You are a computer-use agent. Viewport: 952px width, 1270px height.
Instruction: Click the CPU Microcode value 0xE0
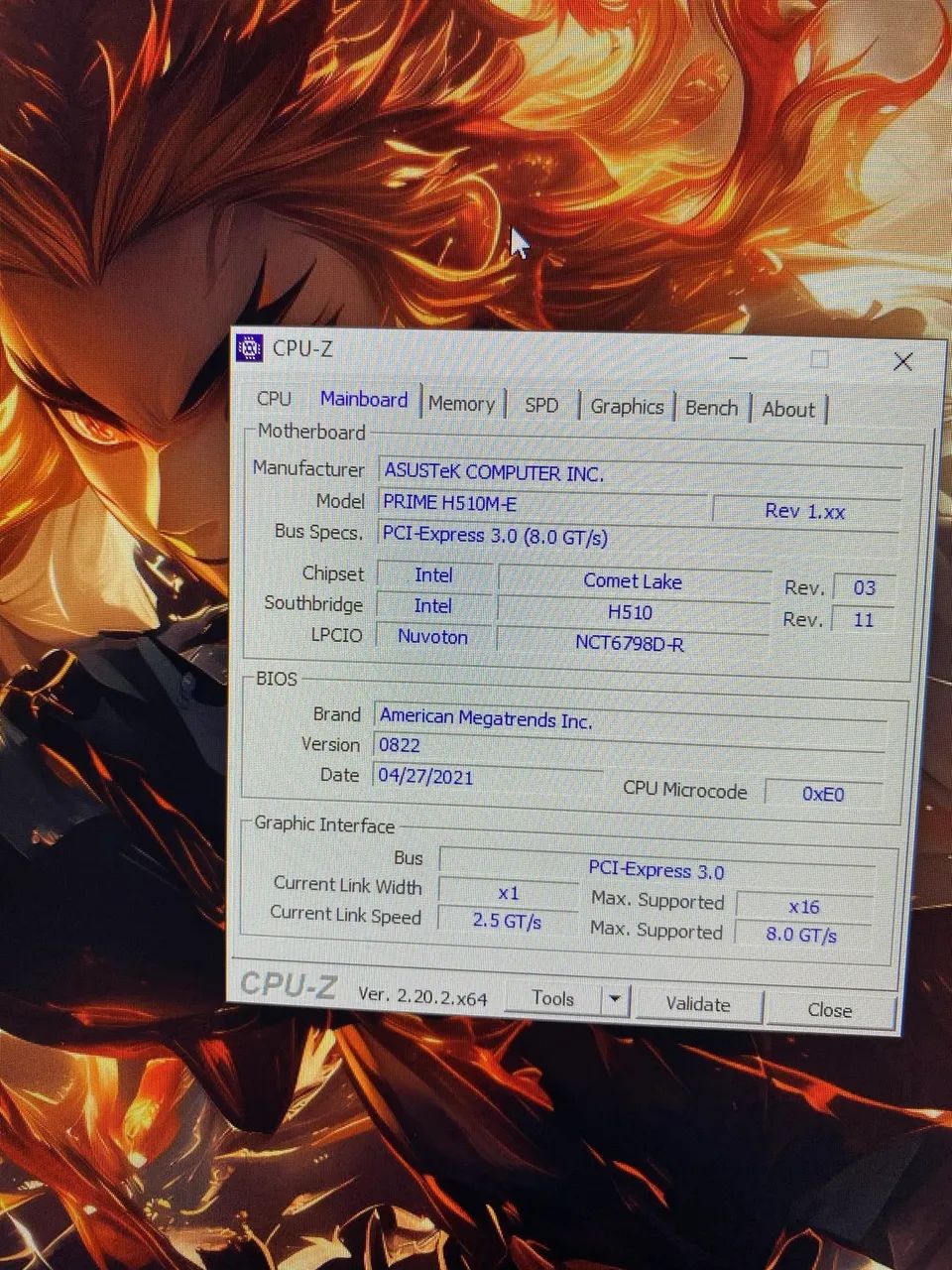point(823,794)
